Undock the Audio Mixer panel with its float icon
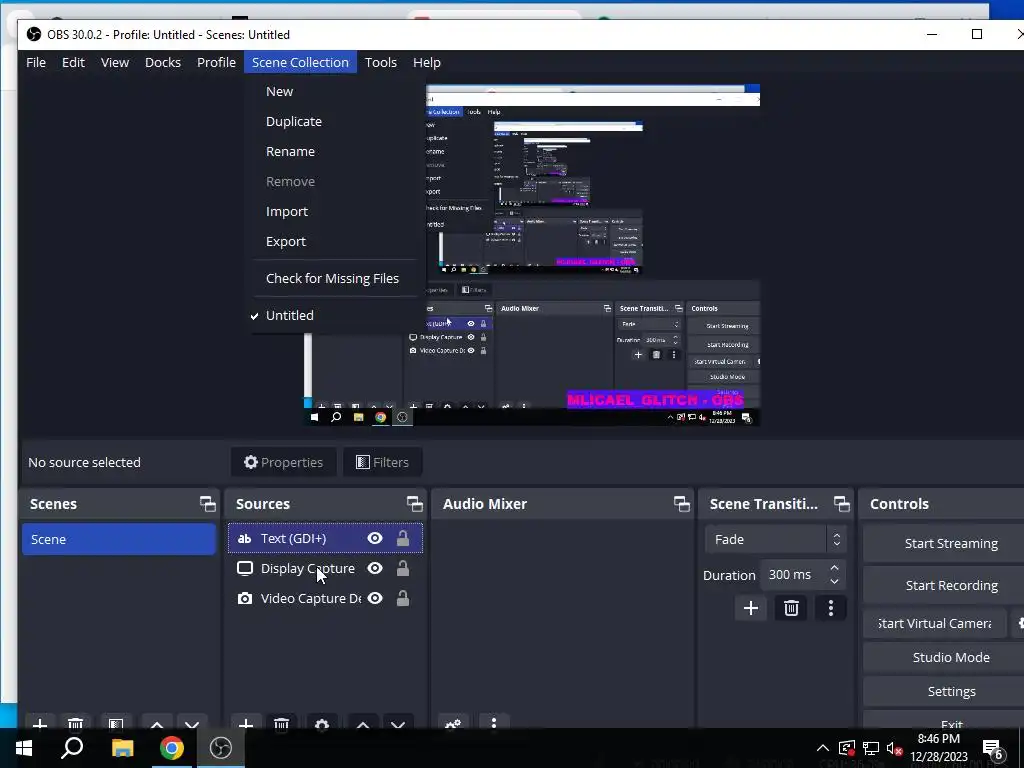The image size is (1024, 768). [682, 504]
